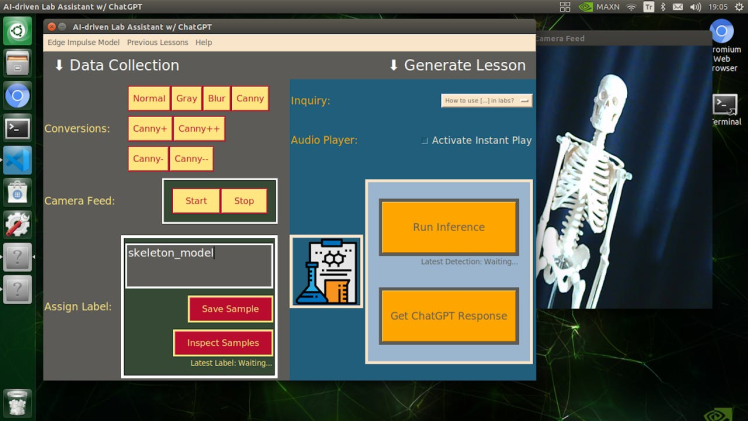This screenshot has width=748, height=421.
Task: Open the Bluetooth indicator in top bar
Action: click(663, 7)
